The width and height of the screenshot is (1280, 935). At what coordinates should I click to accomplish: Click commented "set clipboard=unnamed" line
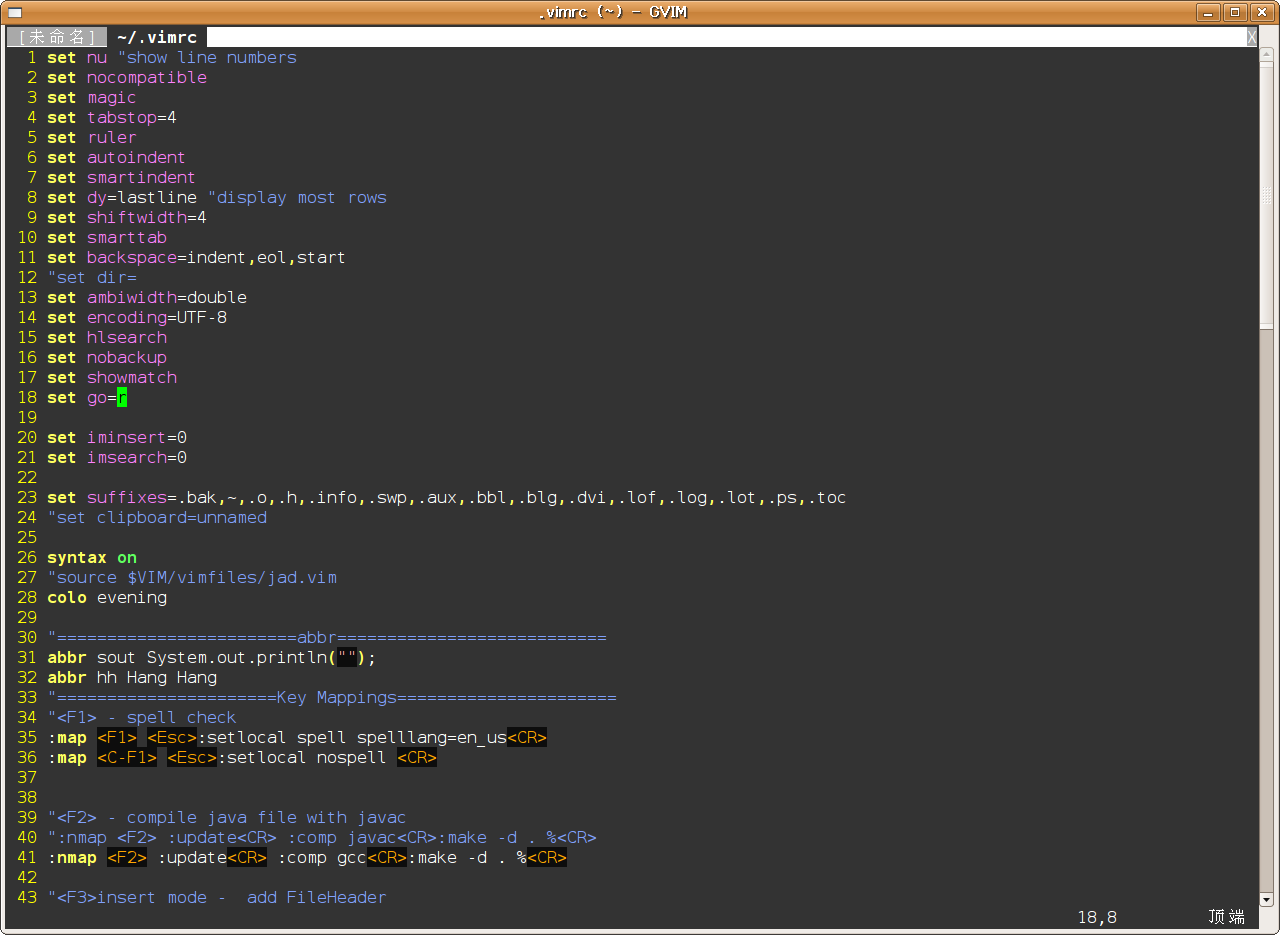click(157, 518)
